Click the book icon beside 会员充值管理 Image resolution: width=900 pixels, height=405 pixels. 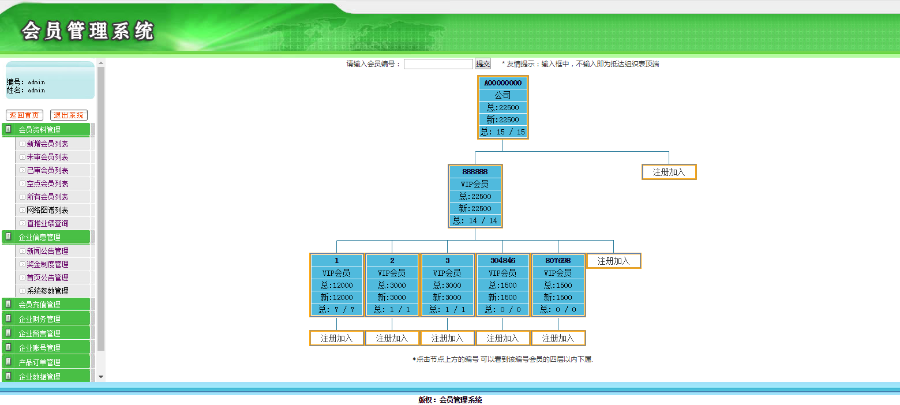point(8,304)
